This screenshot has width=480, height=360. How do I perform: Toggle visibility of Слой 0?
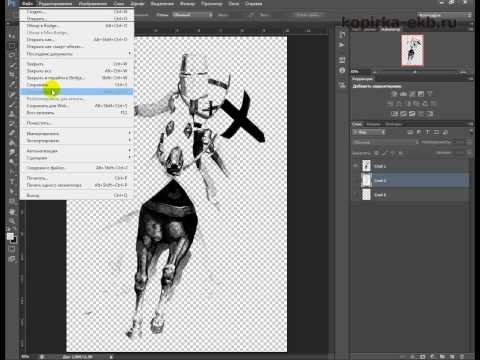click(x=355, y=195)
